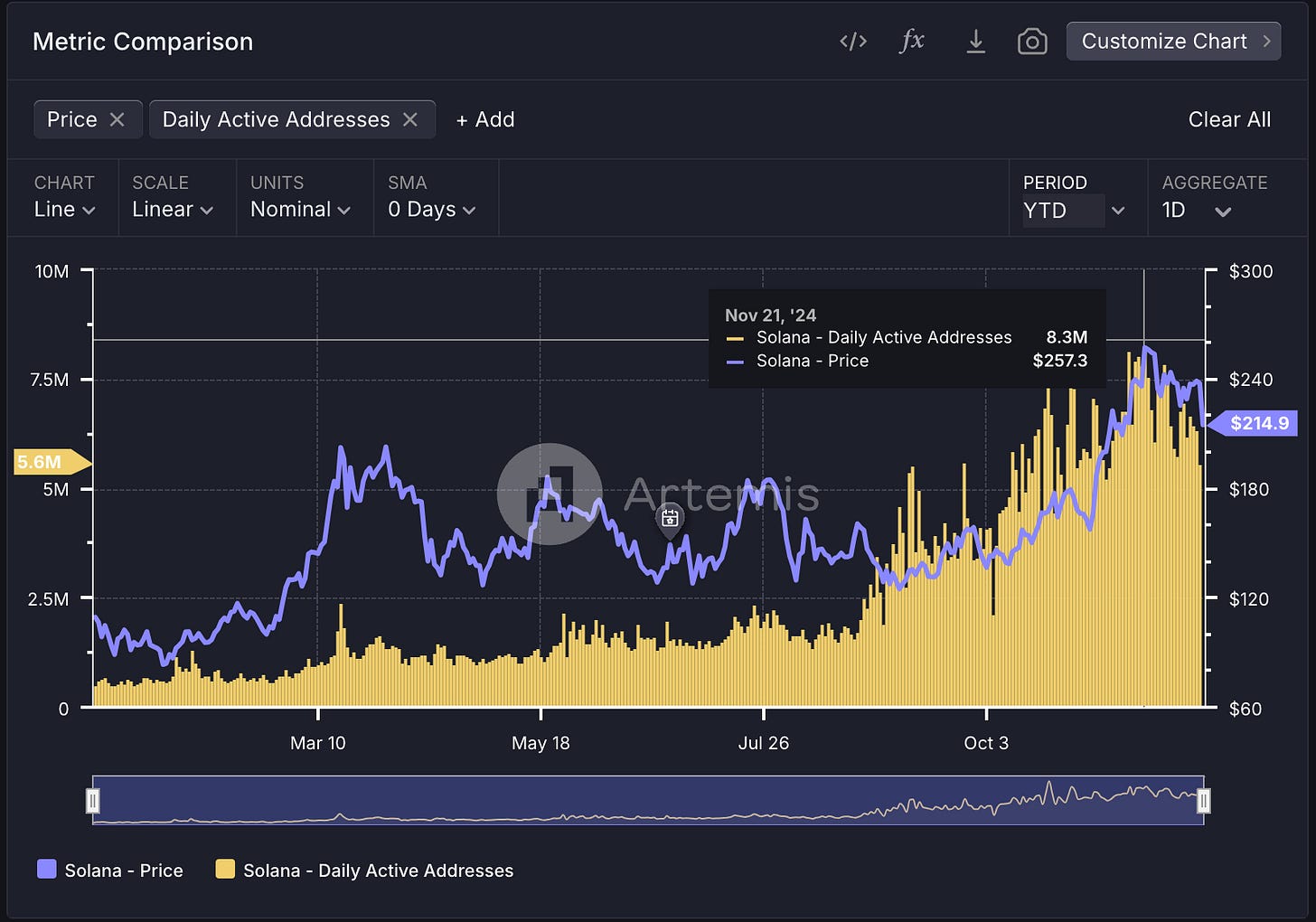1316x922 pixels.
Task: Click the $257.3 tooltip price value
Action: click(1060, 361)
